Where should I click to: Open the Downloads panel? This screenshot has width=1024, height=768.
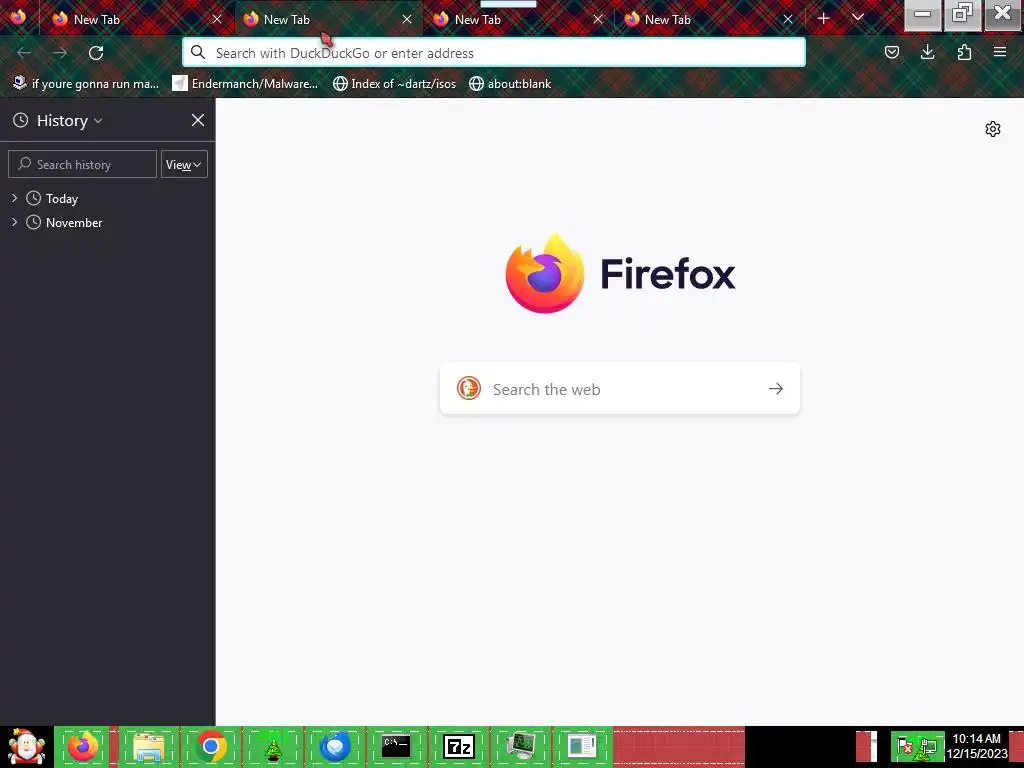point(927,52)
